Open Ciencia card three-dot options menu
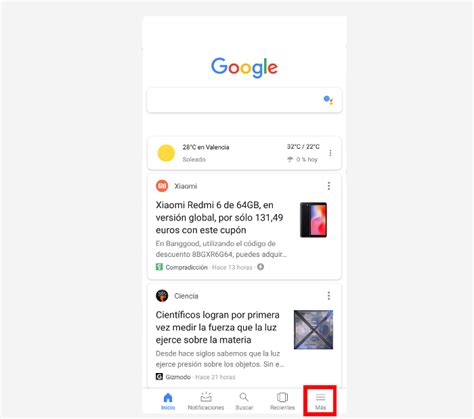This screenshot has width=474, height=419. coord(329,296)
